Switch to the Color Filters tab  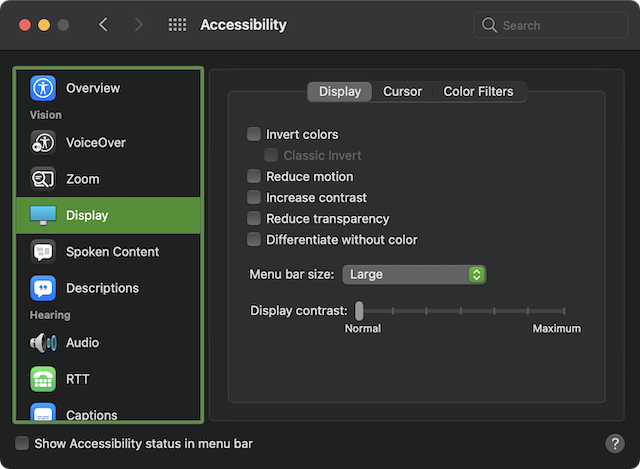pyautogui.click(x=478, y=92)
